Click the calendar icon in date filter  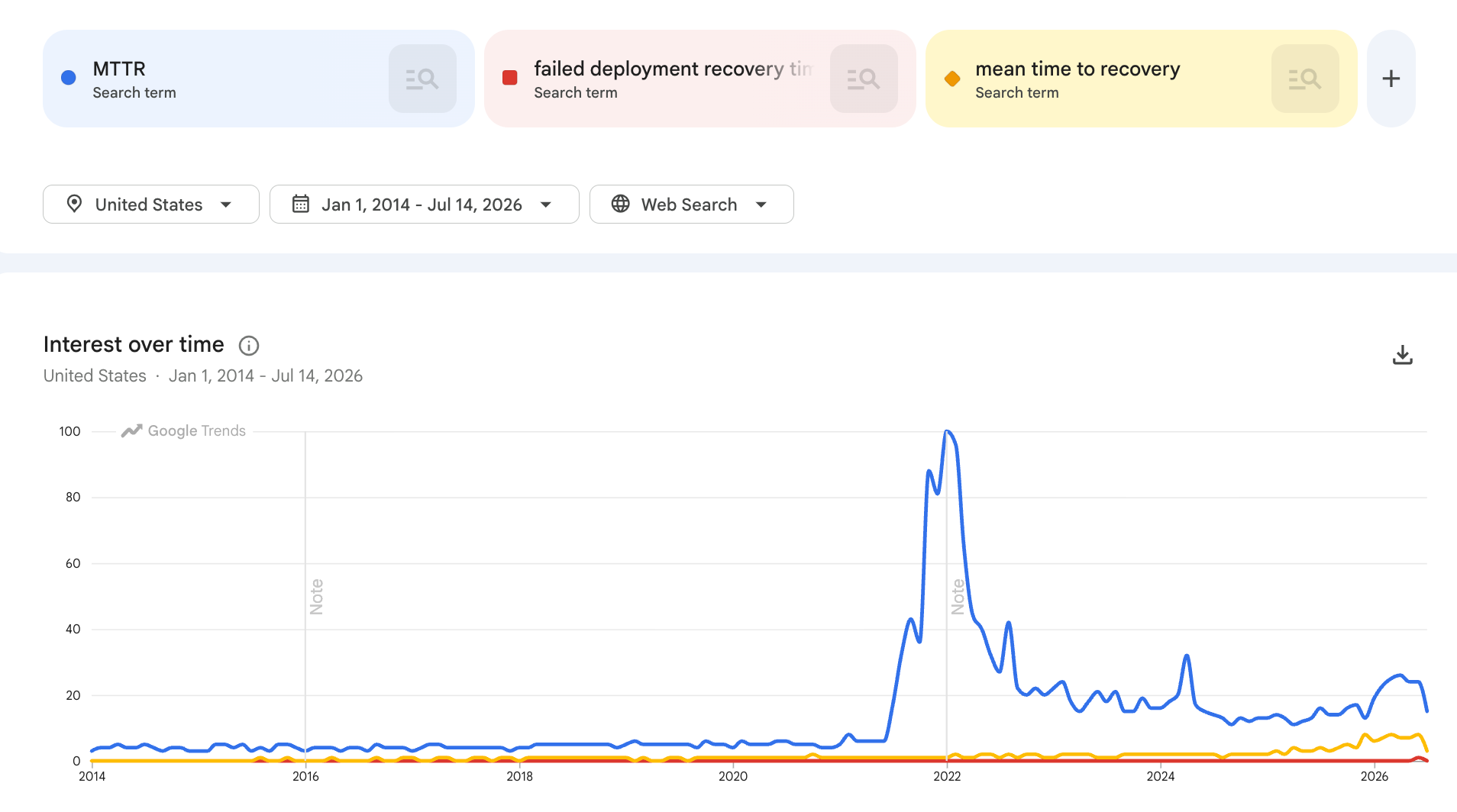[301, 204]
